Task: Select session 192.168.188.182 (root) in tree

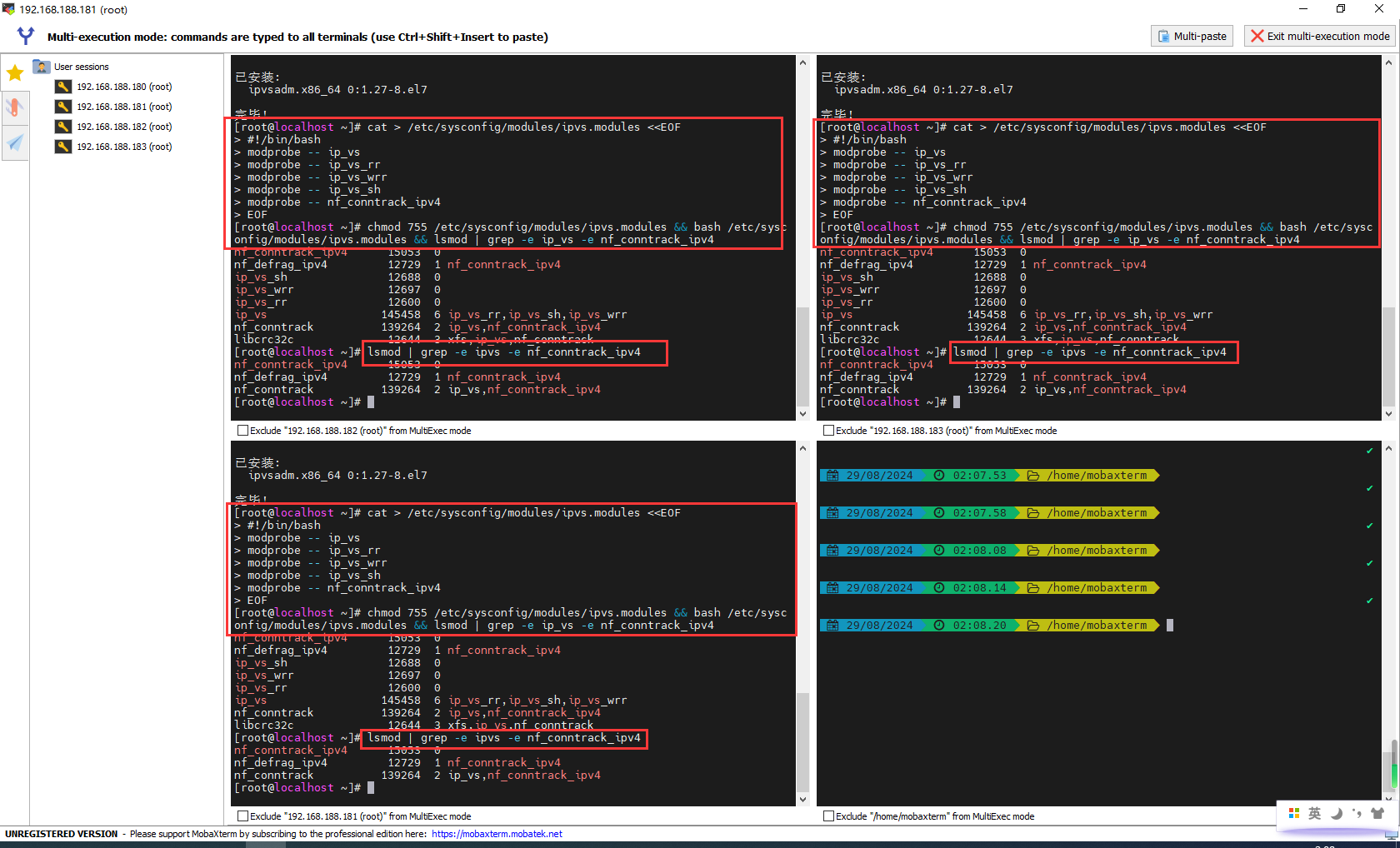Action: pos(124,127)
